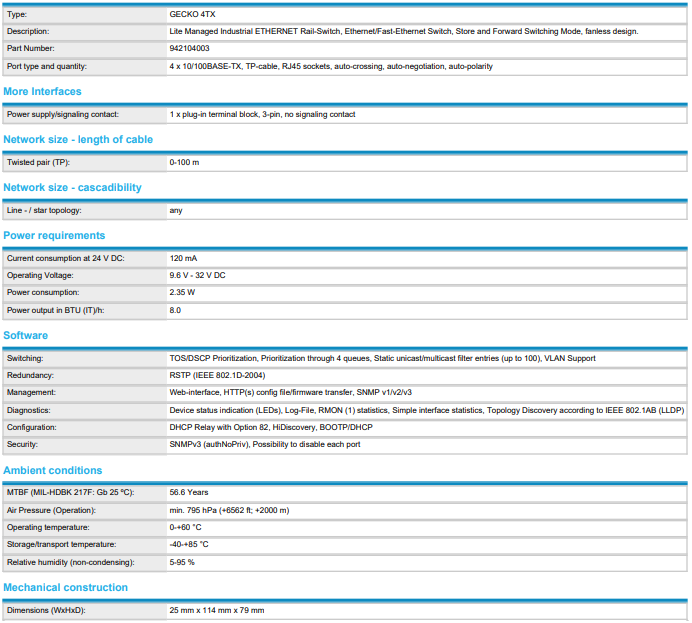Select the '-40-+85 °C' value
The height and width of the screenshot is (623, 692).
click(x=189, y=544)
